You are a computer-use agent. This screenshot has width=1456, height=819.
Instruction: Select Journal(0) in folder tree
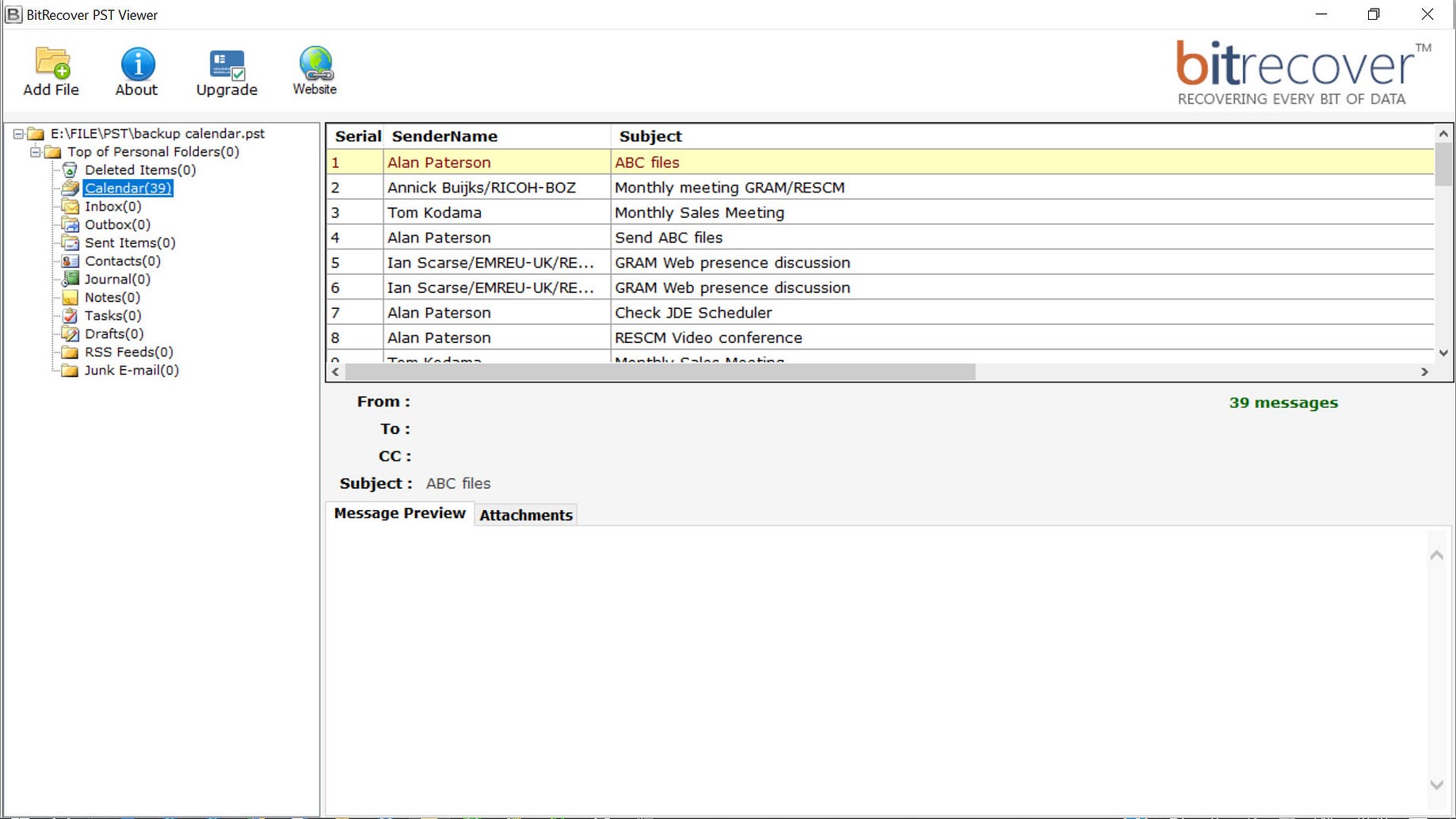coord(117,279)
